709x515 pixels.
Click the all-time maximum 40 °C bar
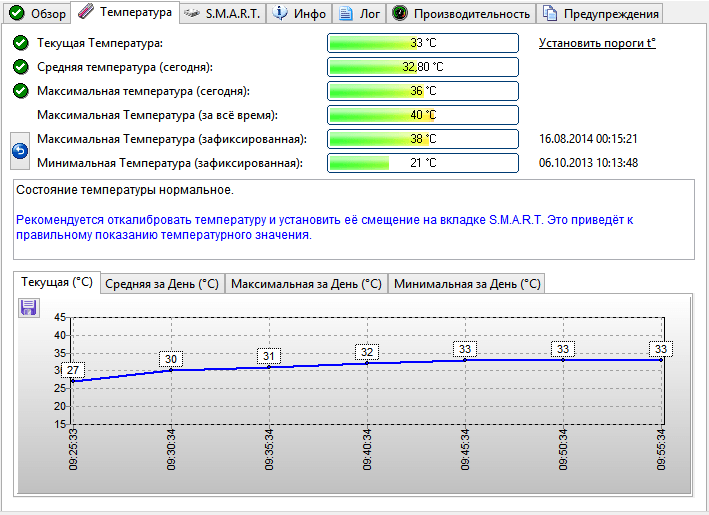click(x=423, y=115)
